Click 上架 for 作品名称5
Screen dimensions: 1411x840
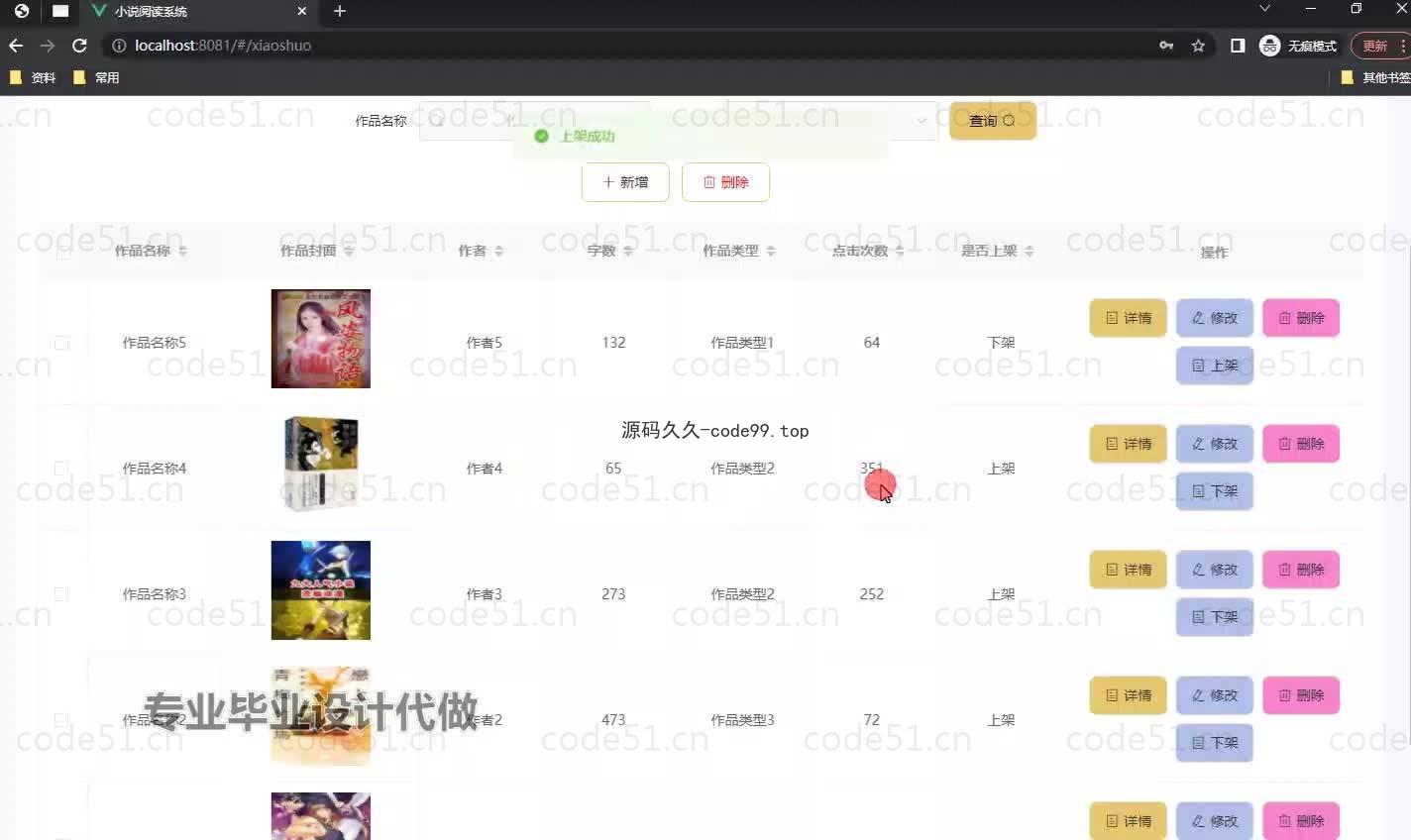(x=1215, y=366)
